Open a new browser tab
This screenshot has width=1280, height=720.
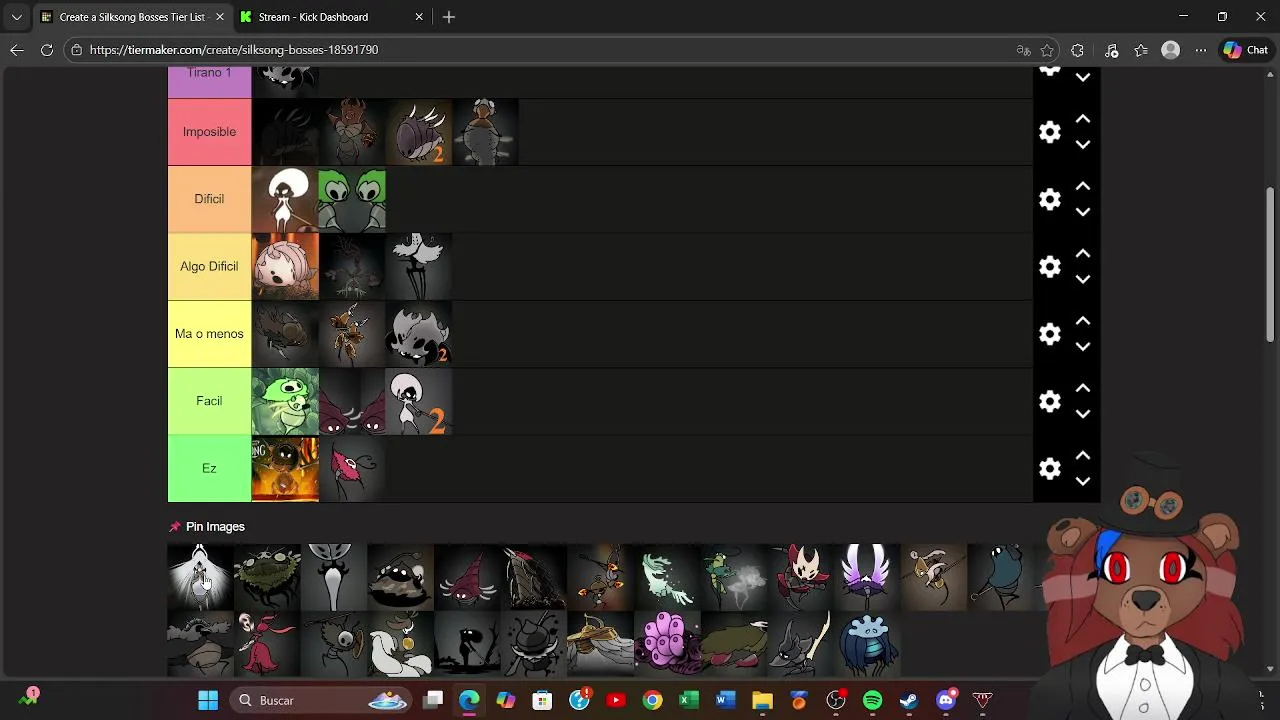click(x=449, y=17)
